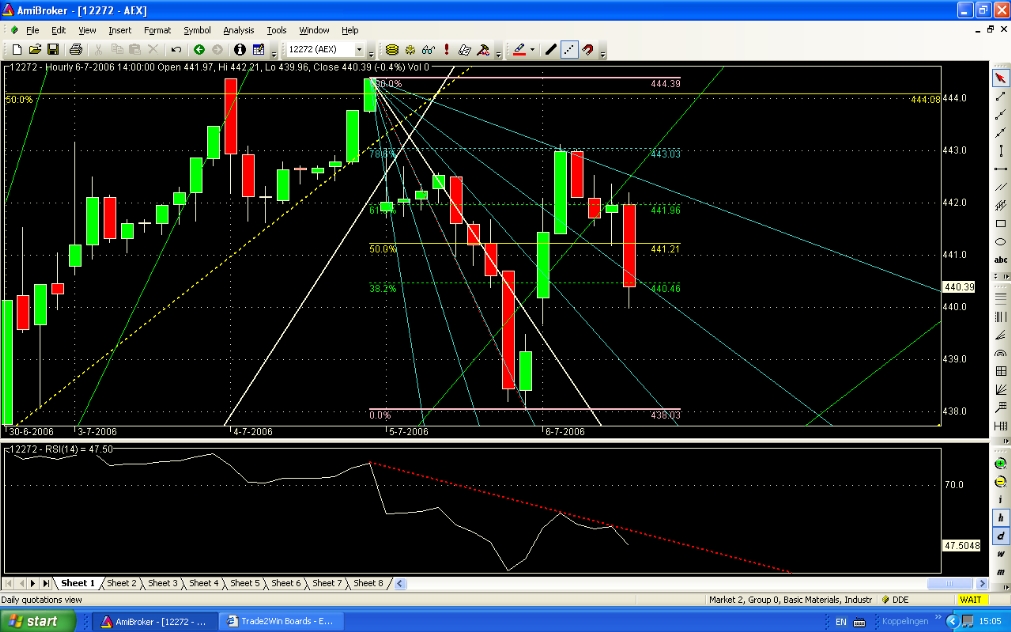Select the ellipse drawing tool
Screen dimensions: 1011x632
(x=1000, y=241)
